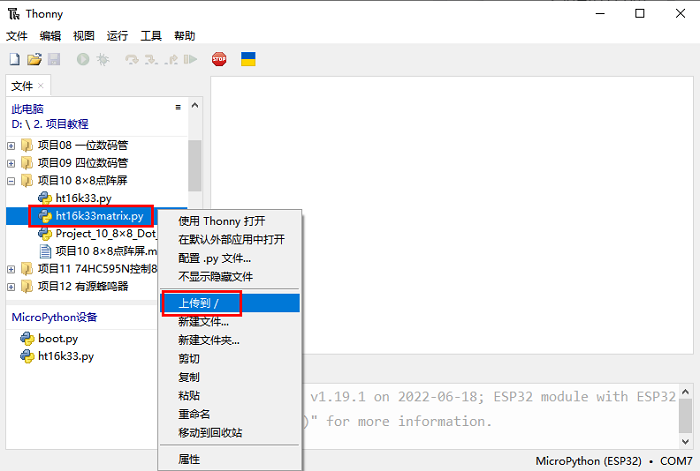
Task: Click the New file toolbar icon
Action: tap(14, 60)
